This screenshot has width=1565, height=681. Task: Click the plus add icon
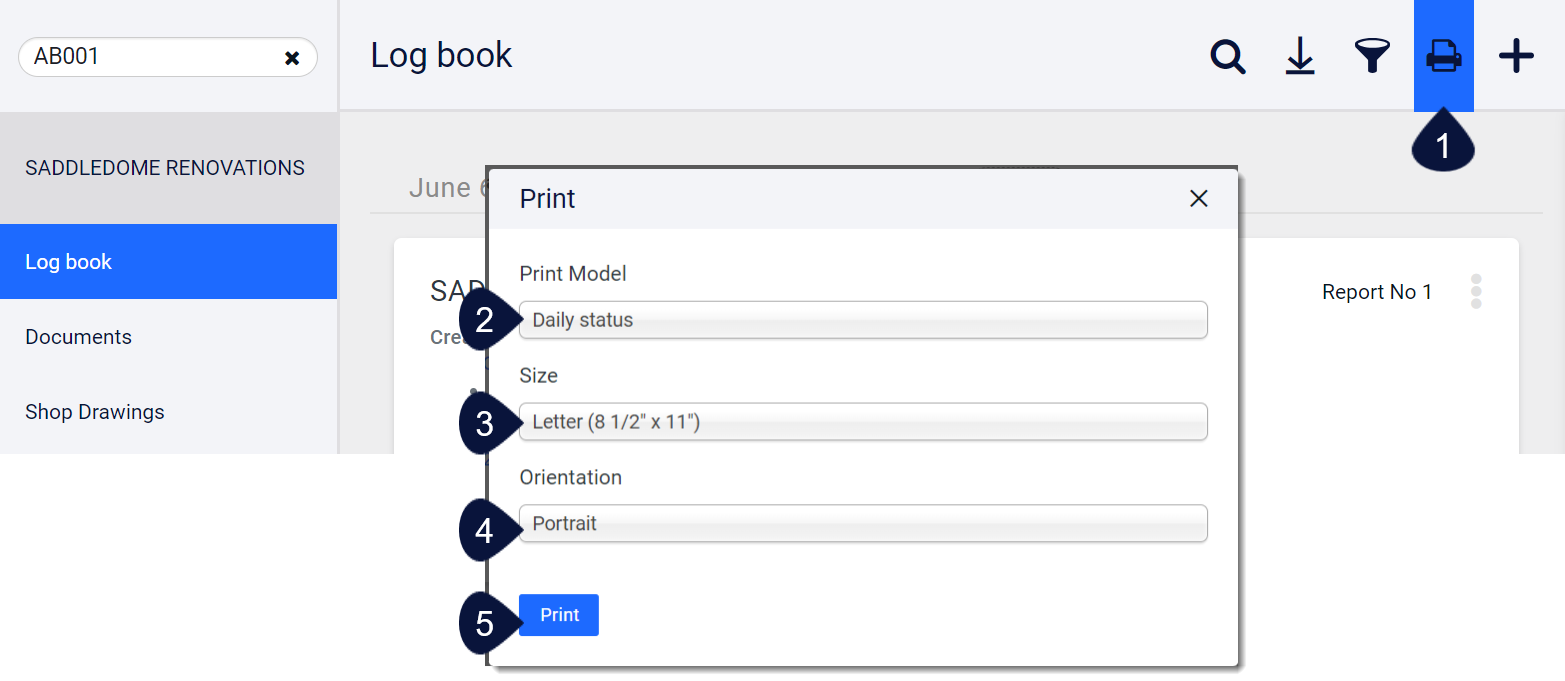coord(1516,56)
